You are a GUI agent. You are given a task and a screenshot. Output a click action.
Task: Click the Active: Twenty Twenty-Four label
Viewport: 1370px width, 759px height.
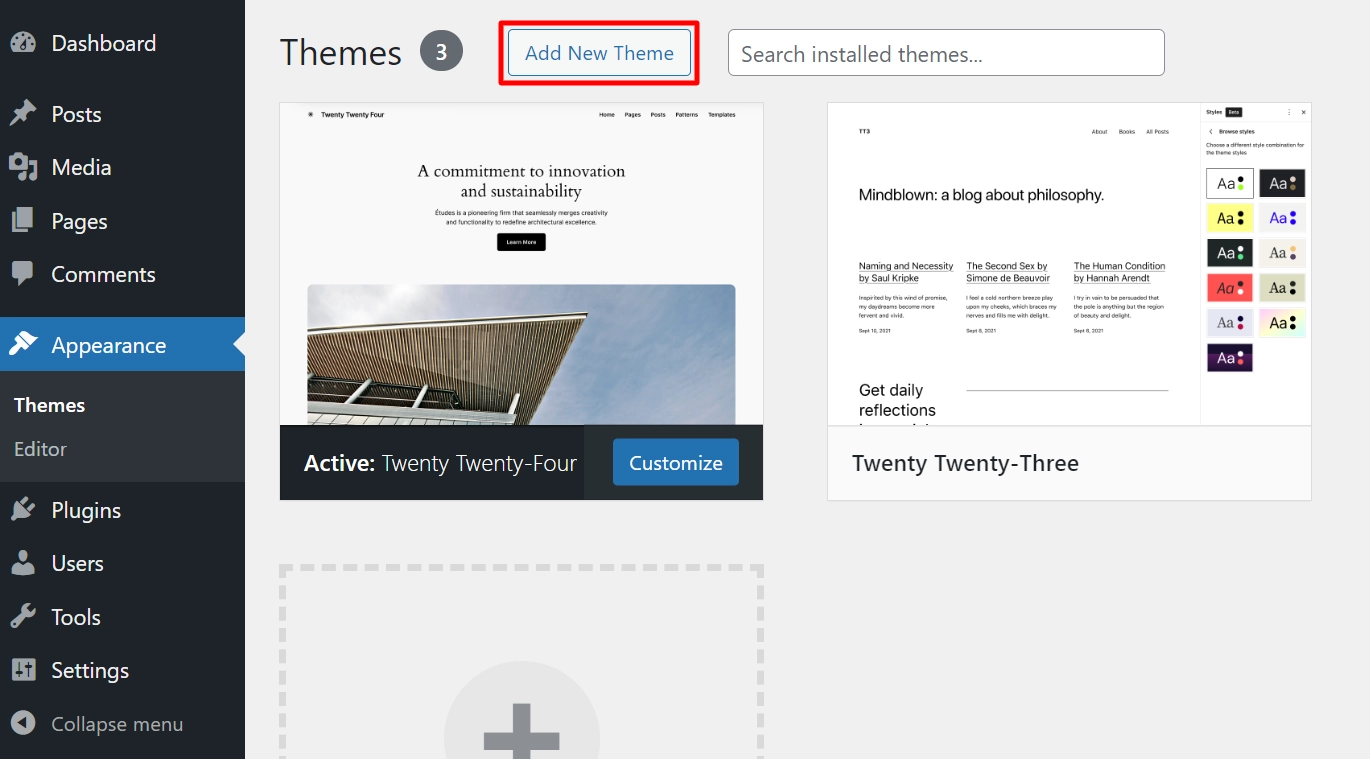[x=440, y=463]
